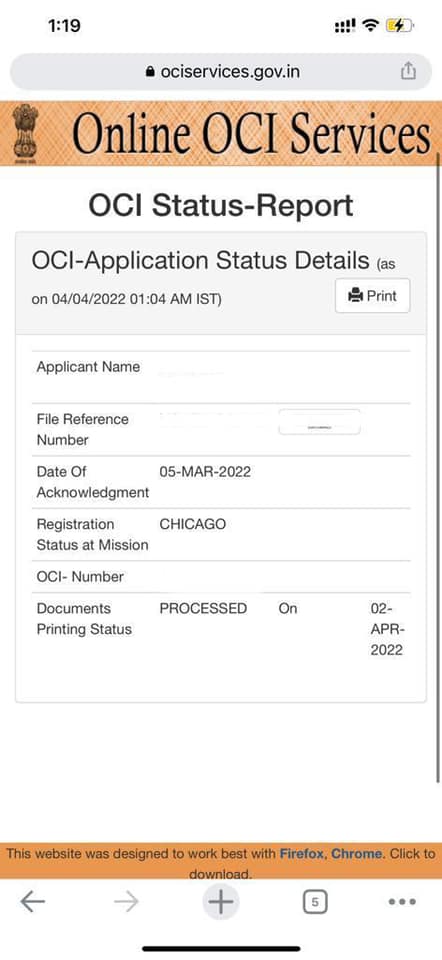The image size is (442, 960).
Task: Select the small box beside File Reference Number
Action: coord(320,422)
